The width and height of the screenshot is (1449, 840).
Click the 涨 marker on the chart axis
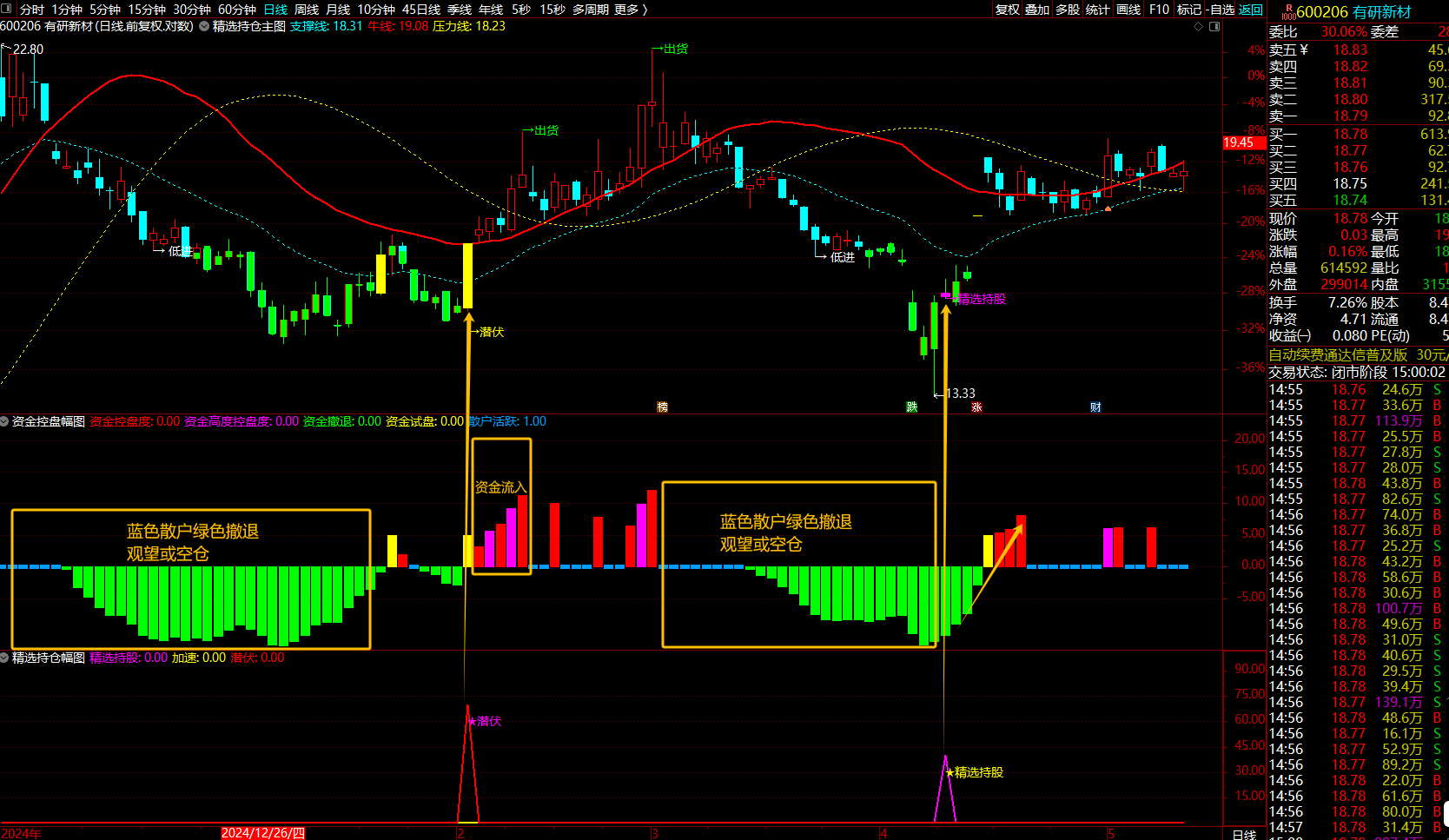coord(976,407)
